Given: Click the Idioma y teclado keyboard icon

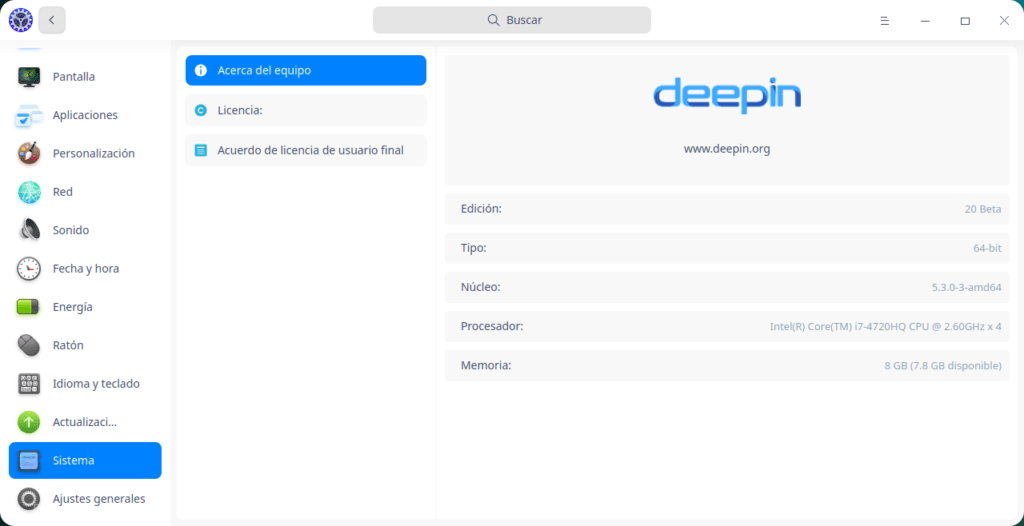Looking at the screenshot, I should [29, 384].
